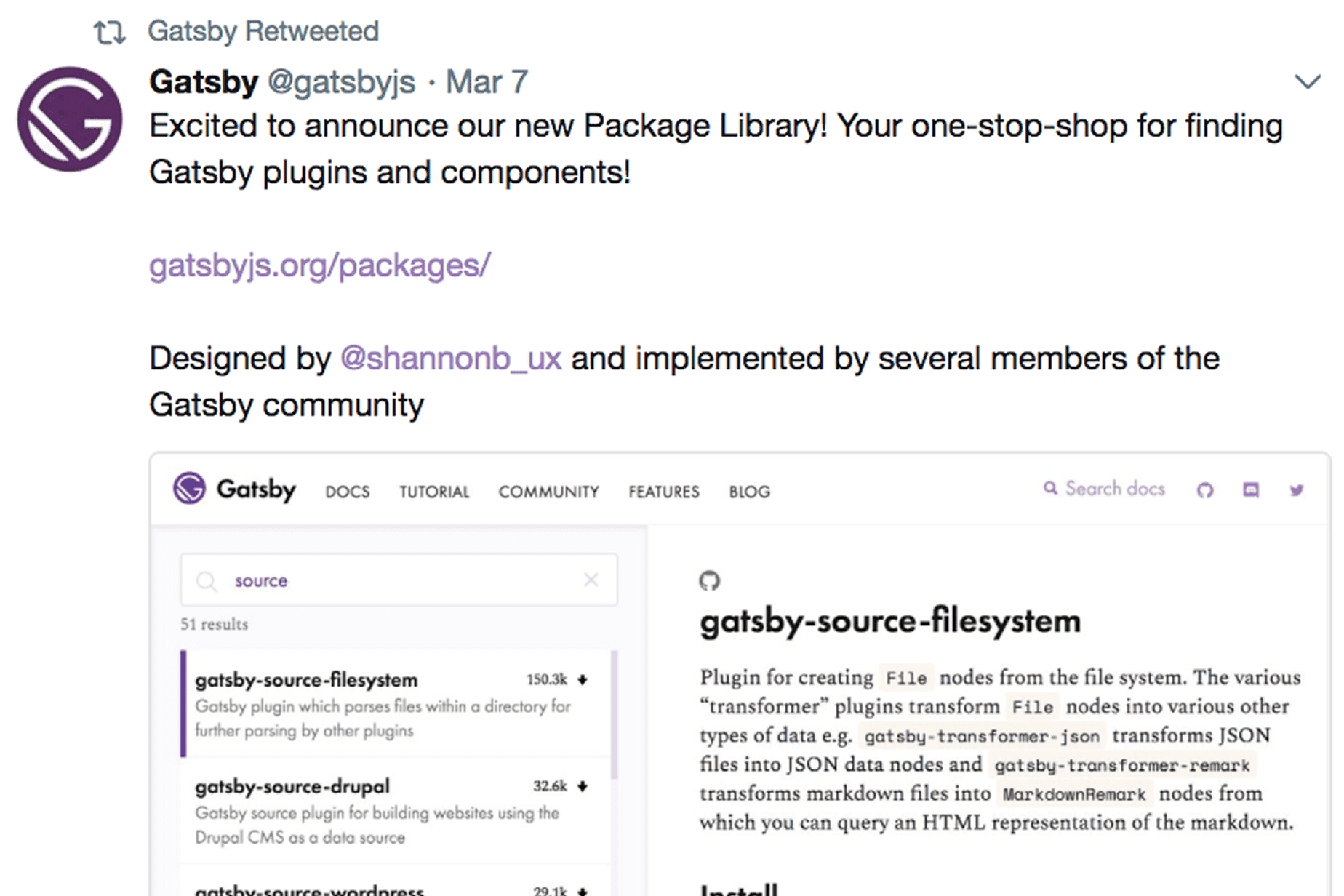Open the chat icon in the header
The image size is (1344, 896).
pos(1251,490)
